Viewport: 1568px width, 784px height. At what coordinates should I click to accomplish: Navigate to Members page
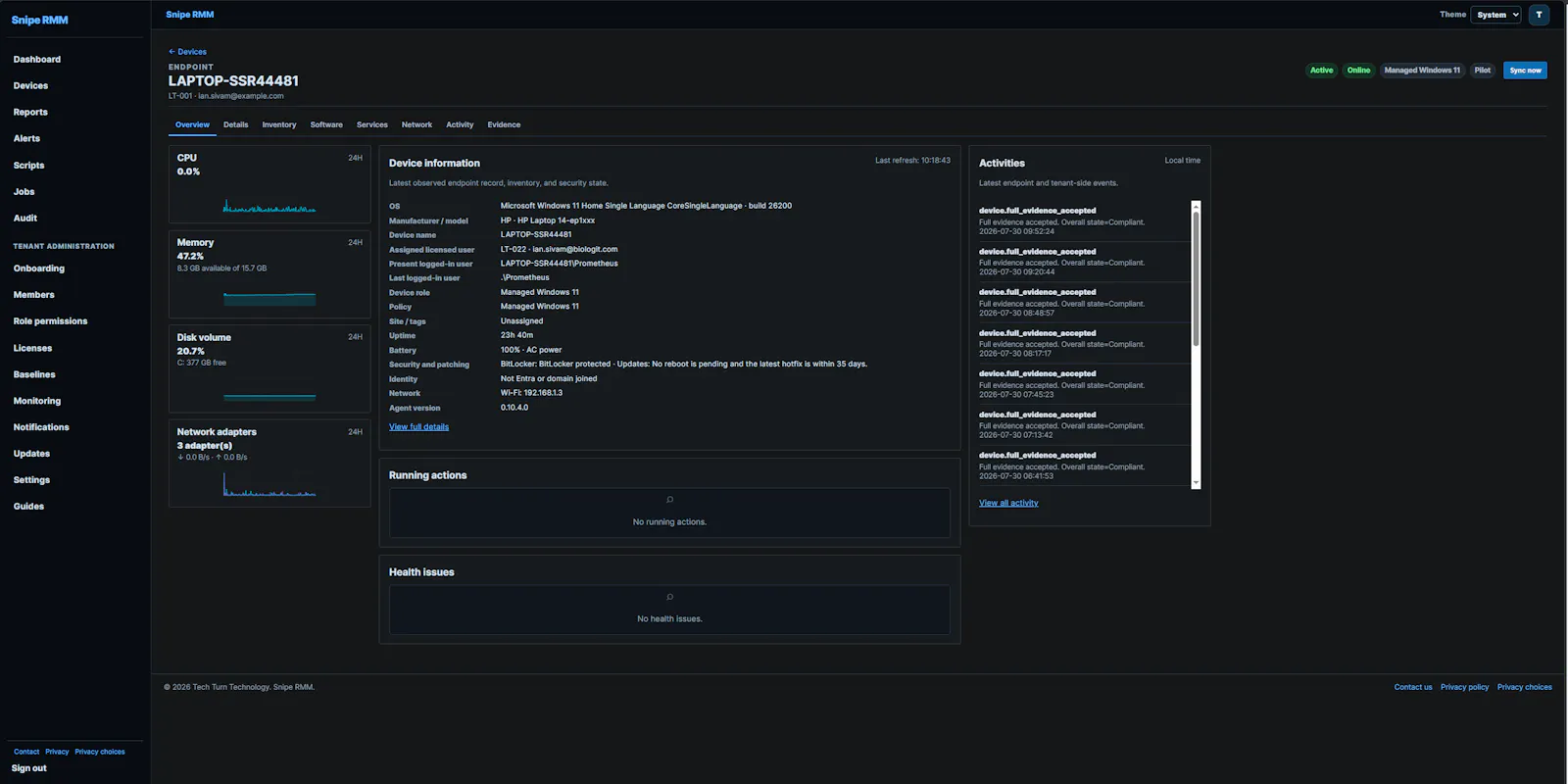34,295
